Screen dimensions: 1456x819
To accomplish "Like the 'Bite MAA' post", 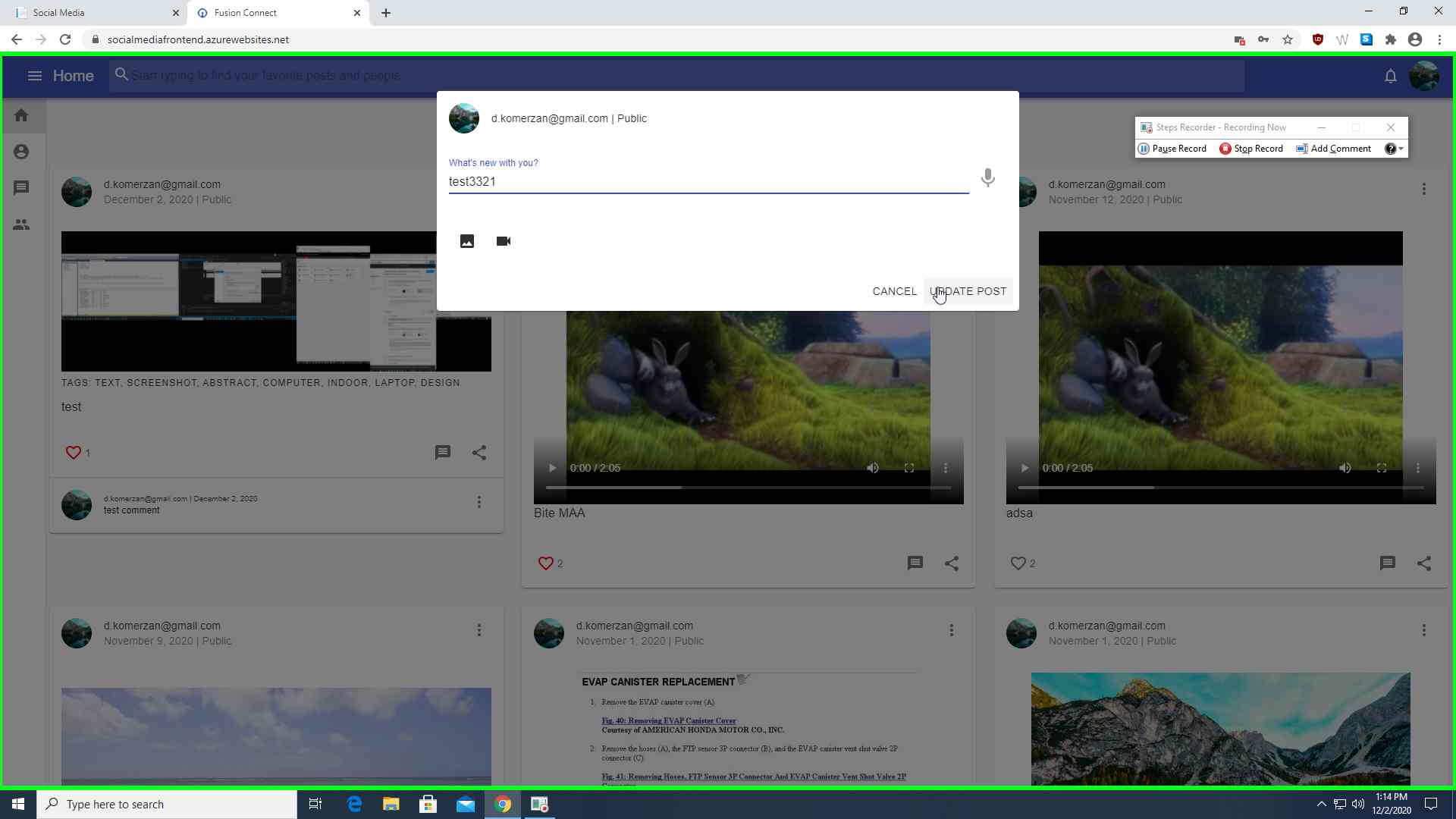I will point(546,563).
